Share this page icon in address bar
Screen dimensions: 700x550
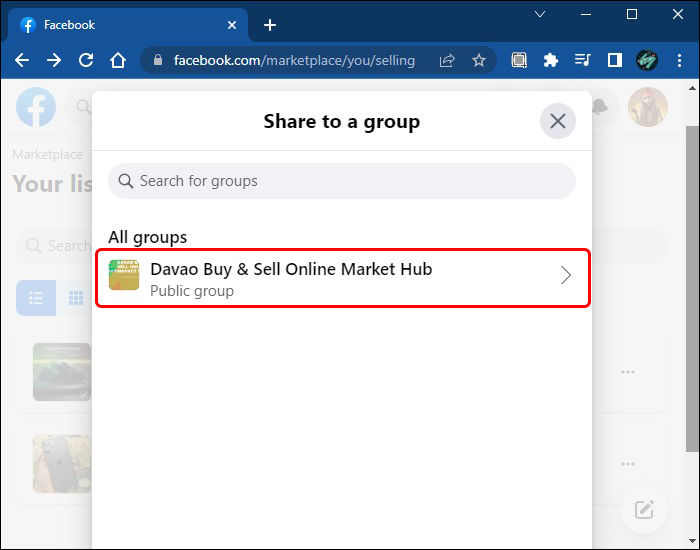(x=447, y=60)
